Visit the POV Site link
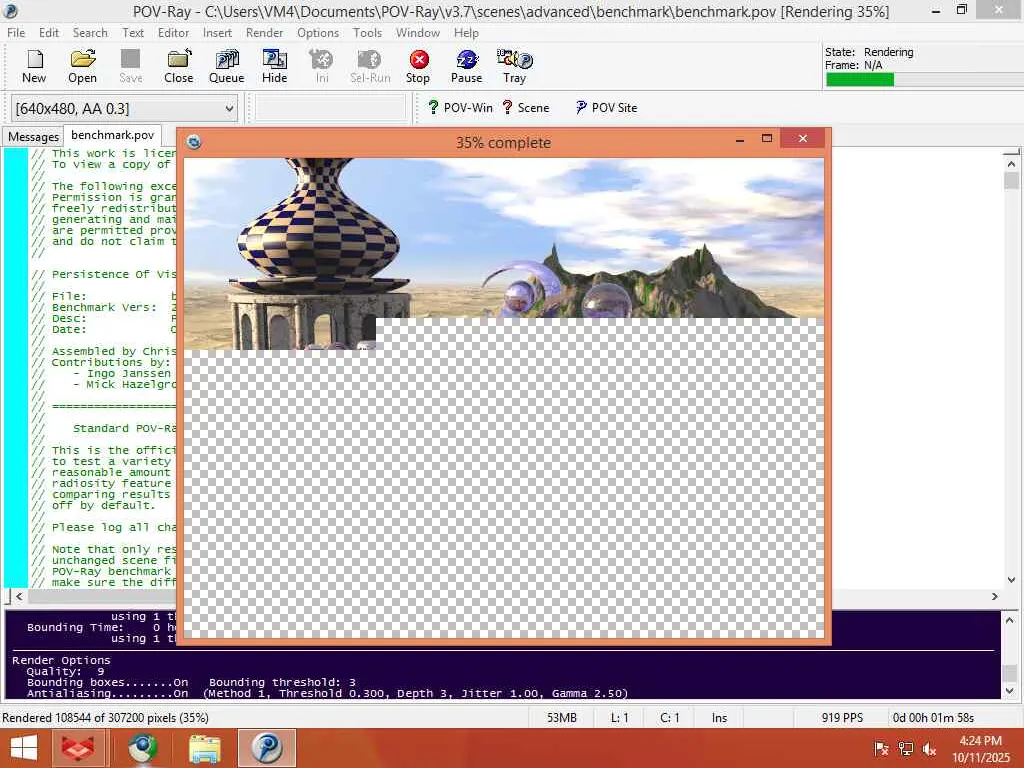Viewport: 1024px width, 768px height. [x=607, y=108]
